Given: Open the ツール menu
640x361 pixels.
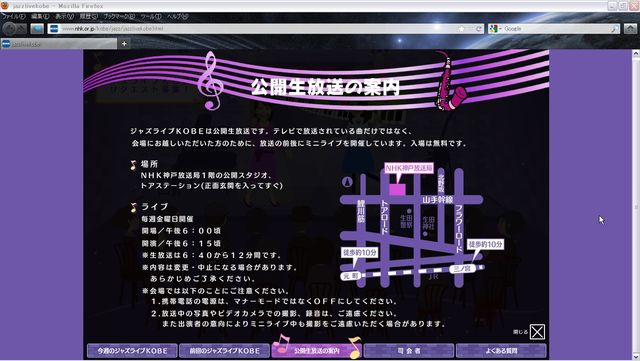Looking at the screenshot, I should [151, 16].
